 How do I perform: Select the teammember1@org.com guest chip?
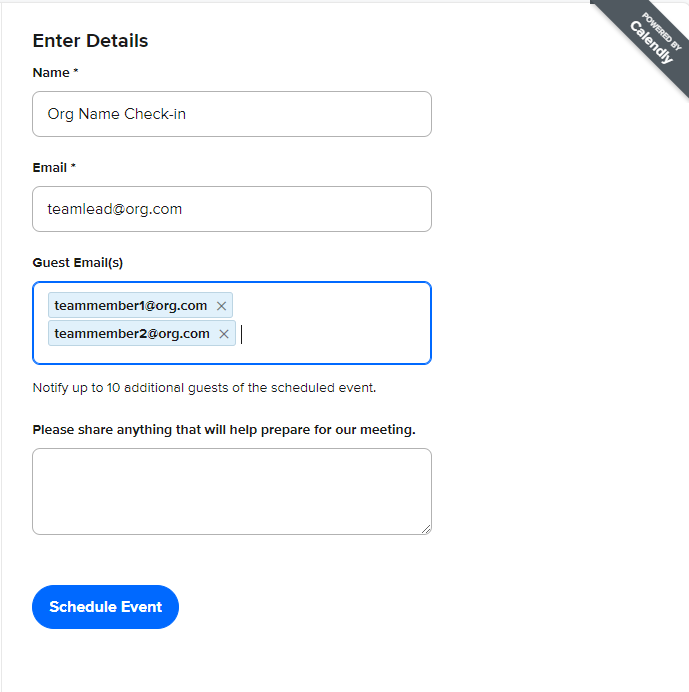point(140,305)
